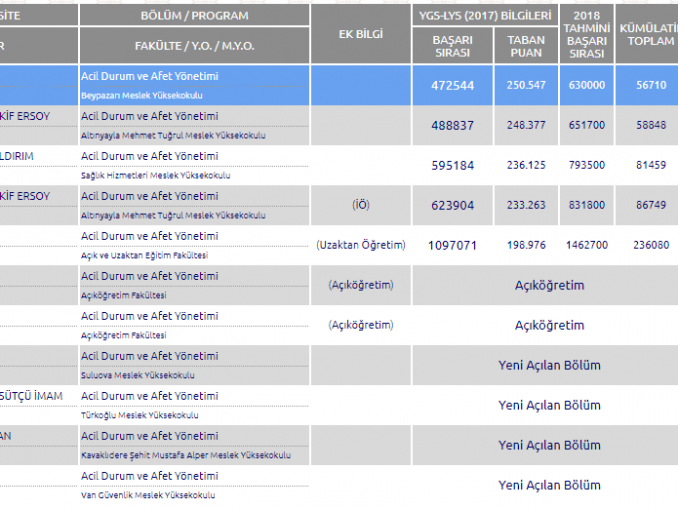This screenshot has width=678, height=509.
Task: Open the program link above Beypazarı Meslek Yüksekokulu
Action: (149, 76)
